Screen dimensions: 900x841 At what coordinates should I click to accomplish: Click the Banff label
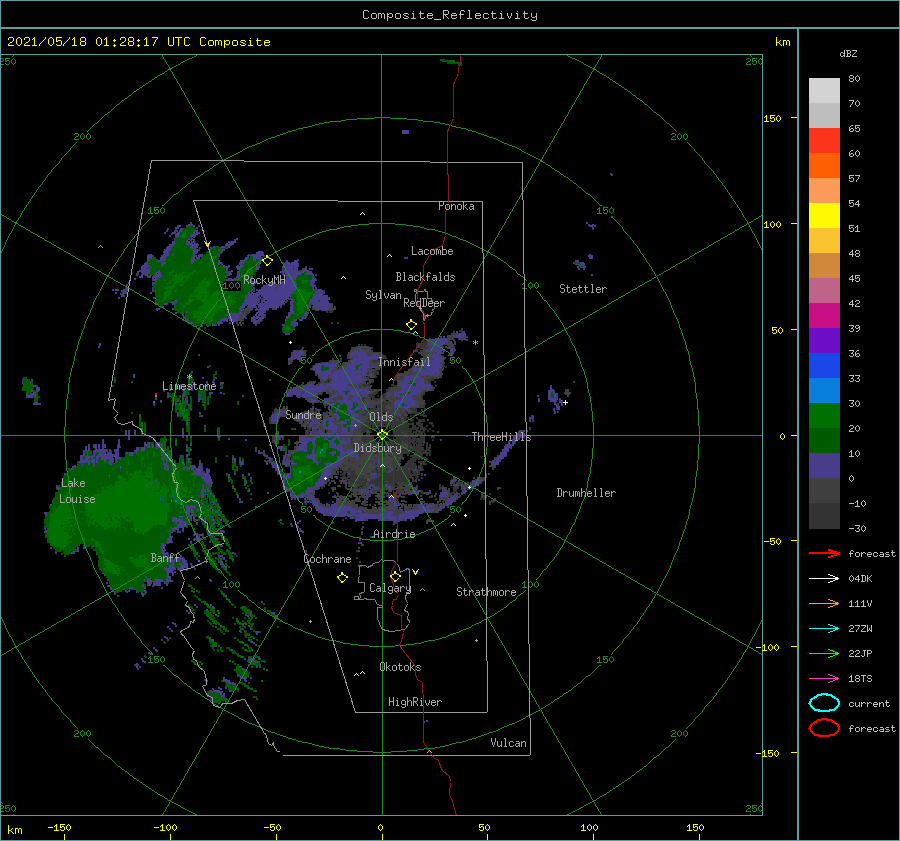pos(165,558)
